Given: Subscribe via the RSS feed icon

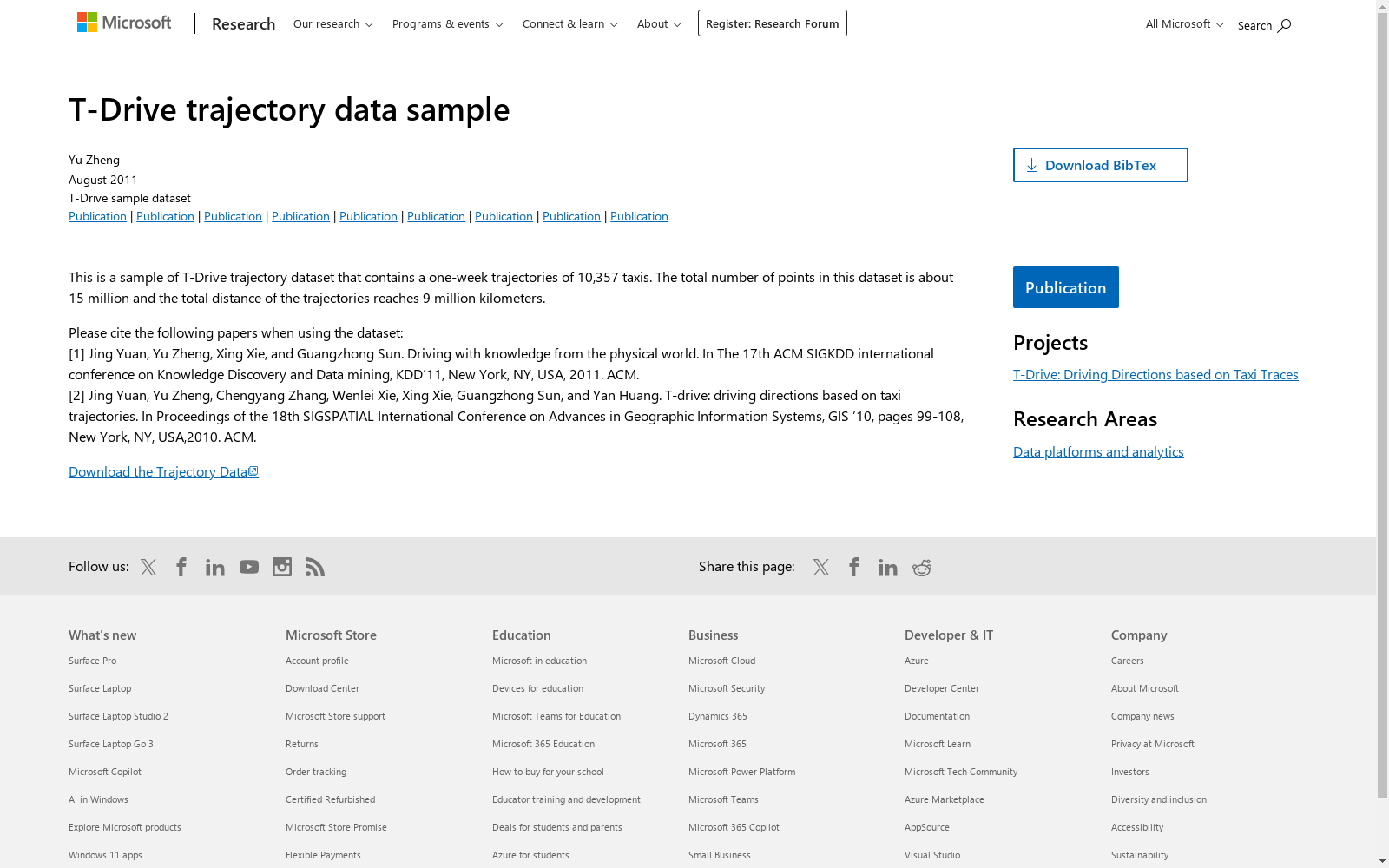Looking at the screenshot, I should [x=315, y=567].
